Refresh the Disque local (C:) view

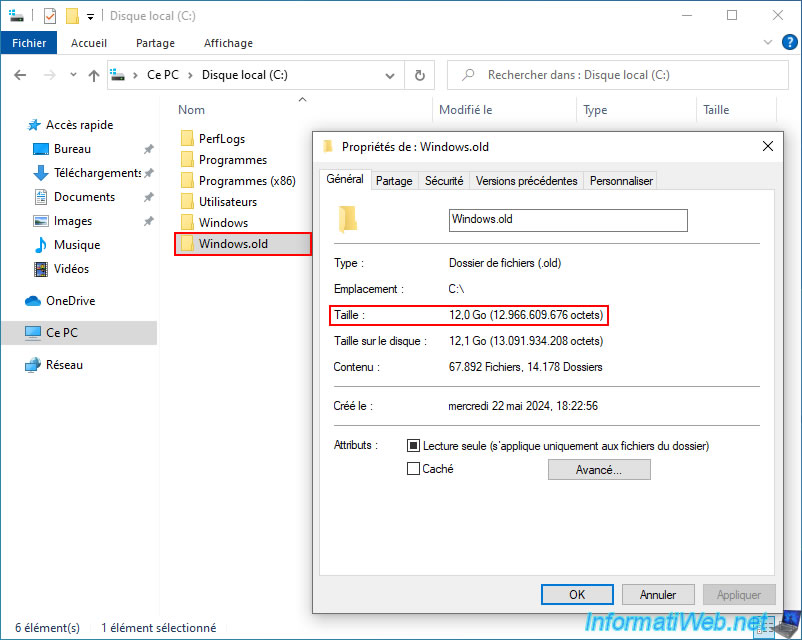click(x=419, y=75)
